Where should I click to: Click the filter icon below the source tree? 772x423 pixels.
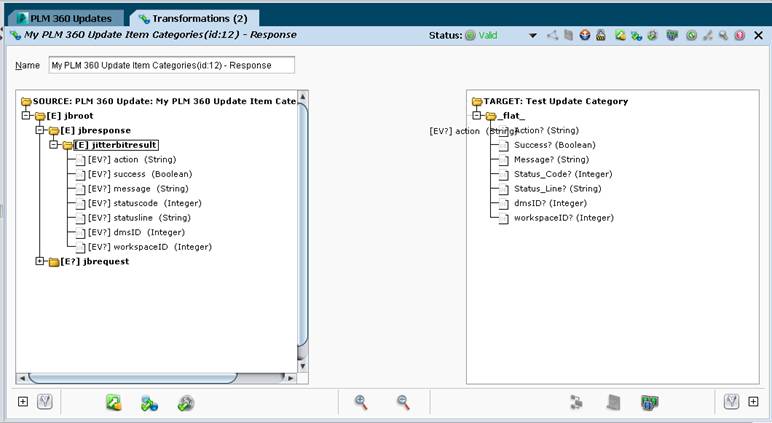[44, 401]
